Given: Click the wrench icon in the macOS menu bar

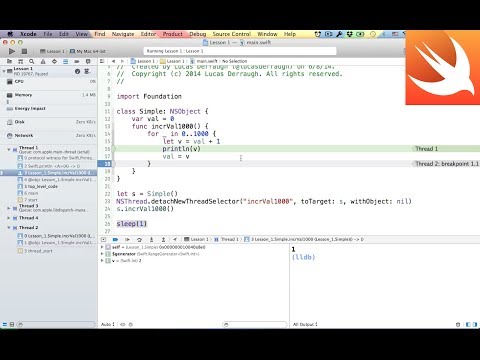Looking at the screenshot, I should click(339, 34).
